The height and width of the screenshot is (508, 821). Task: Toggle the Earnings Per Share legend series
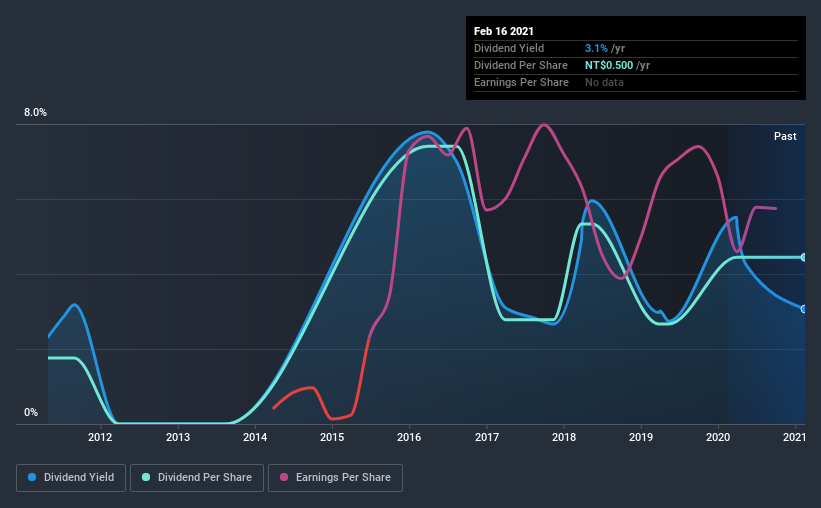point(335,478)
